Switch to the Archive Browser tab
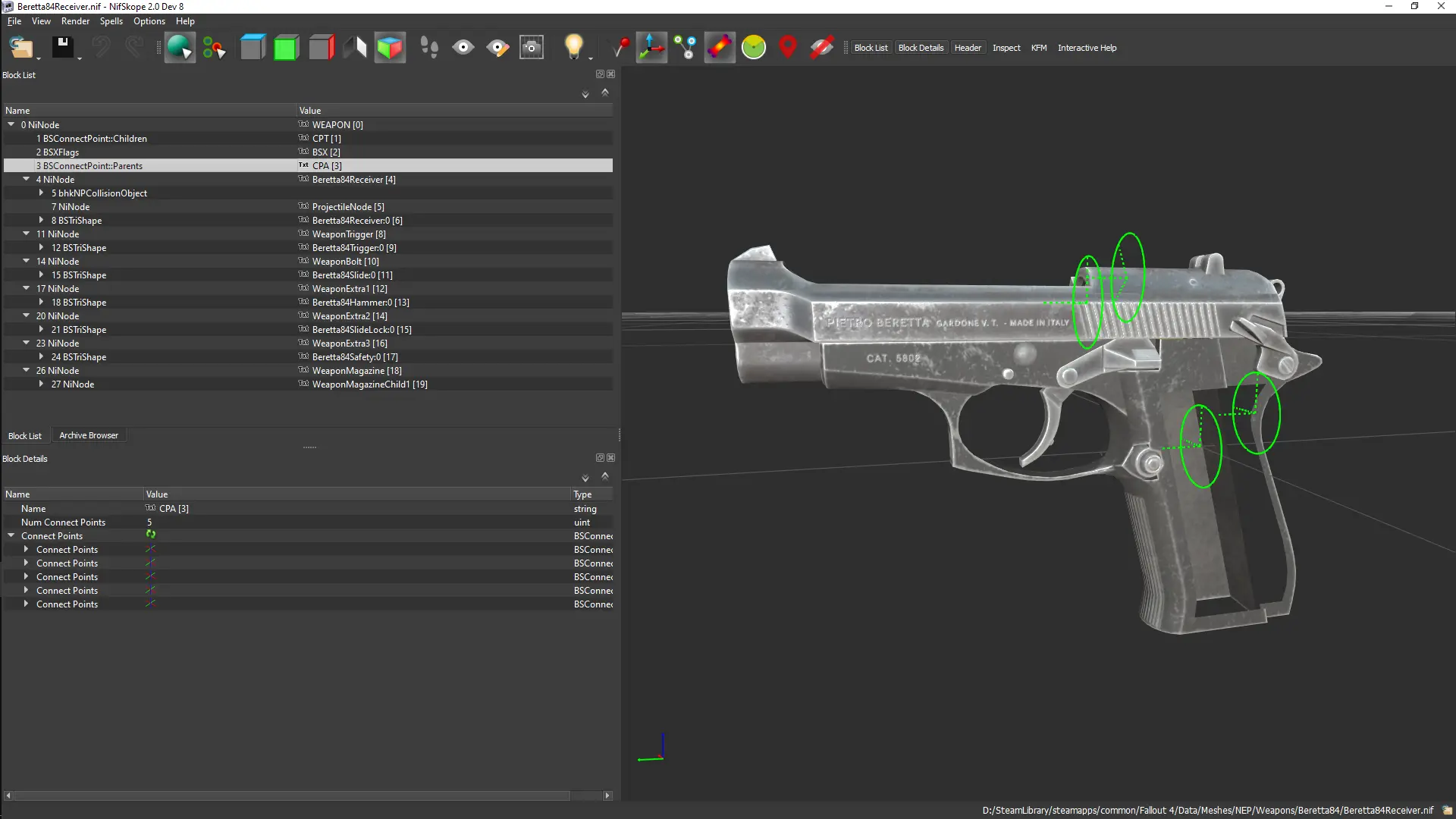This screenshot has height=819, width=1456. click(x=89, y=435)
